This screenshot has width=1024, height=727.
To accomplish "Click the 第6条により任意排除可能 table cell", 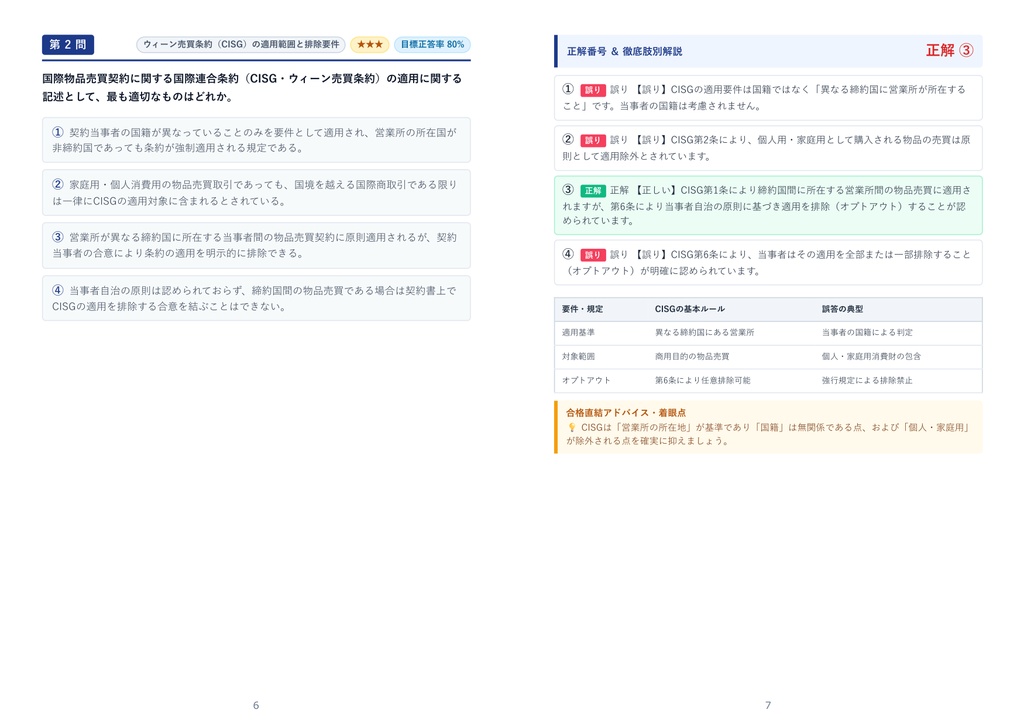I will tap(702, 380).
